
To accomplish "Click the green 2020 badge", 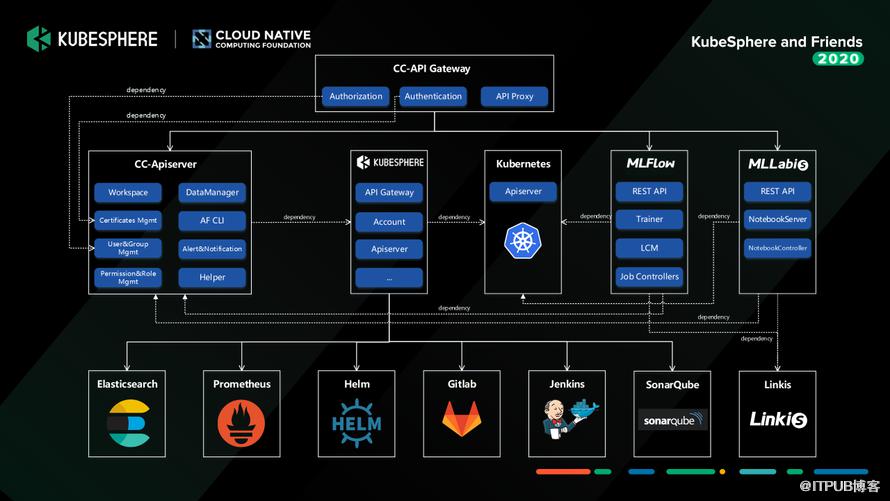I will 838,58.
